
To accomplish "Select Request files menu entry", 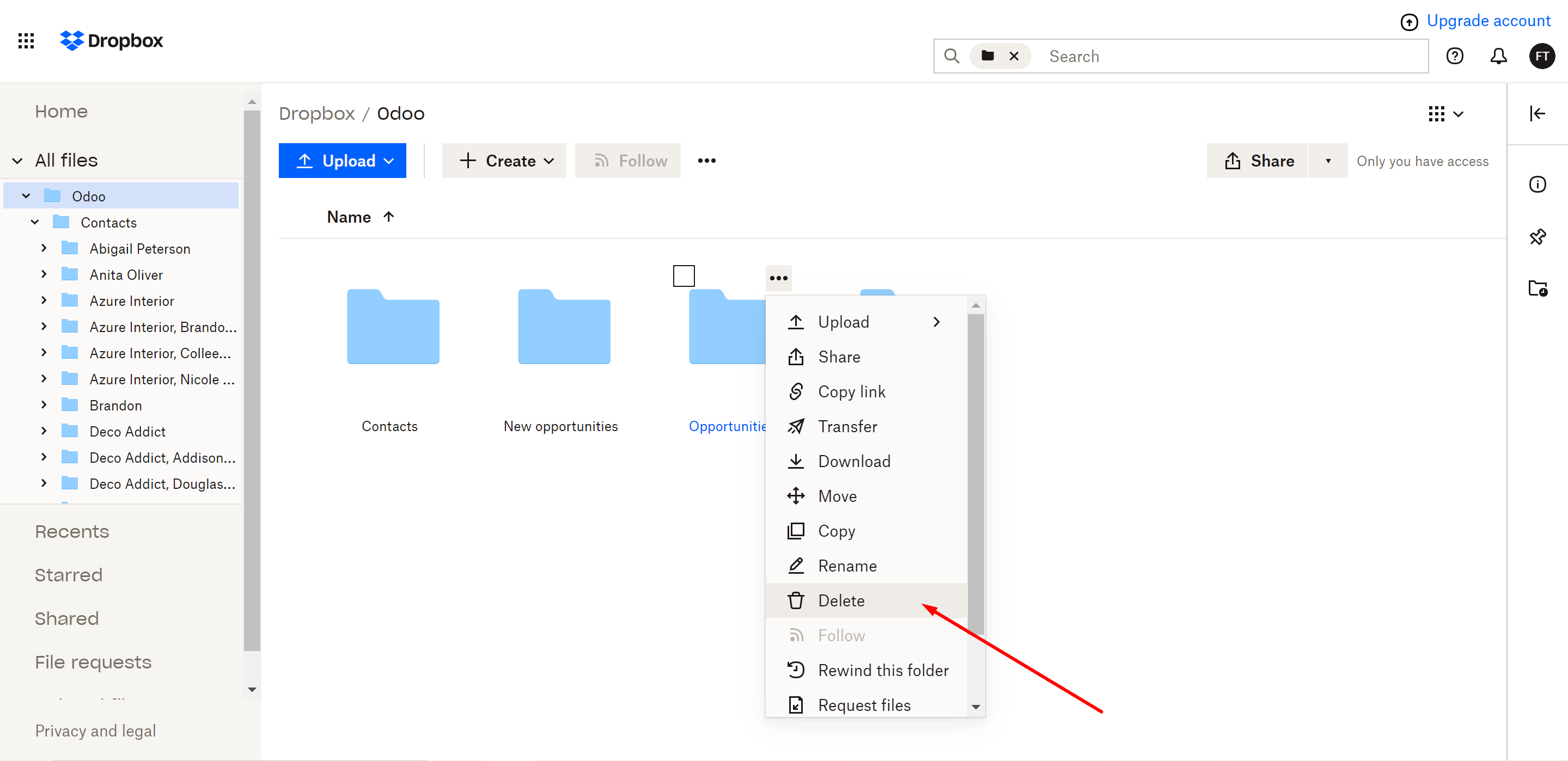I will (x=865, y=705).
